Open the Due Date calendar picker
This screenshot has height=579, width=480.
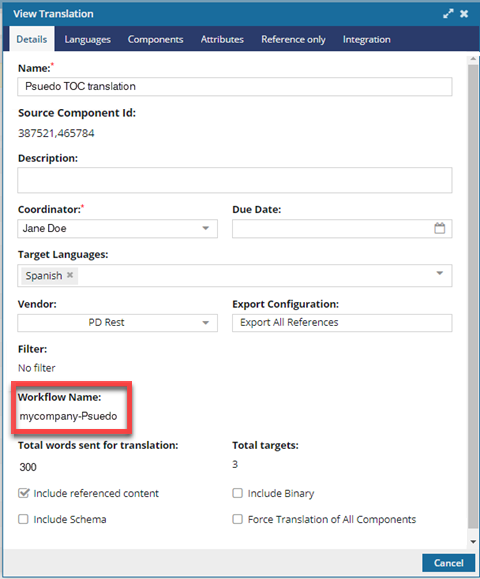coord(439,228)
